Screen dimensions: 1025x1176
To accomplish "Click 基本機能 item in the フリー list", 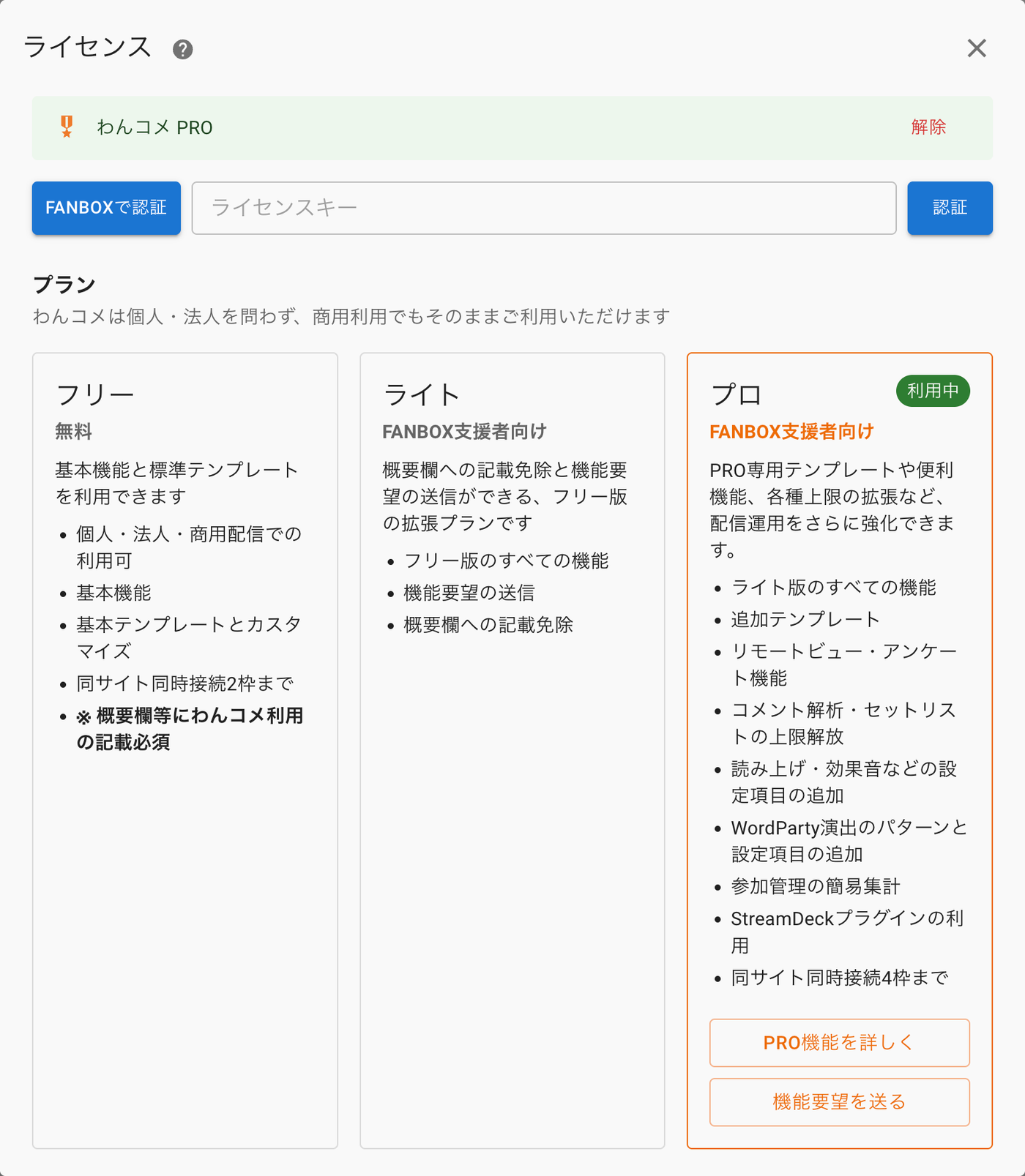I will point(113,593).
